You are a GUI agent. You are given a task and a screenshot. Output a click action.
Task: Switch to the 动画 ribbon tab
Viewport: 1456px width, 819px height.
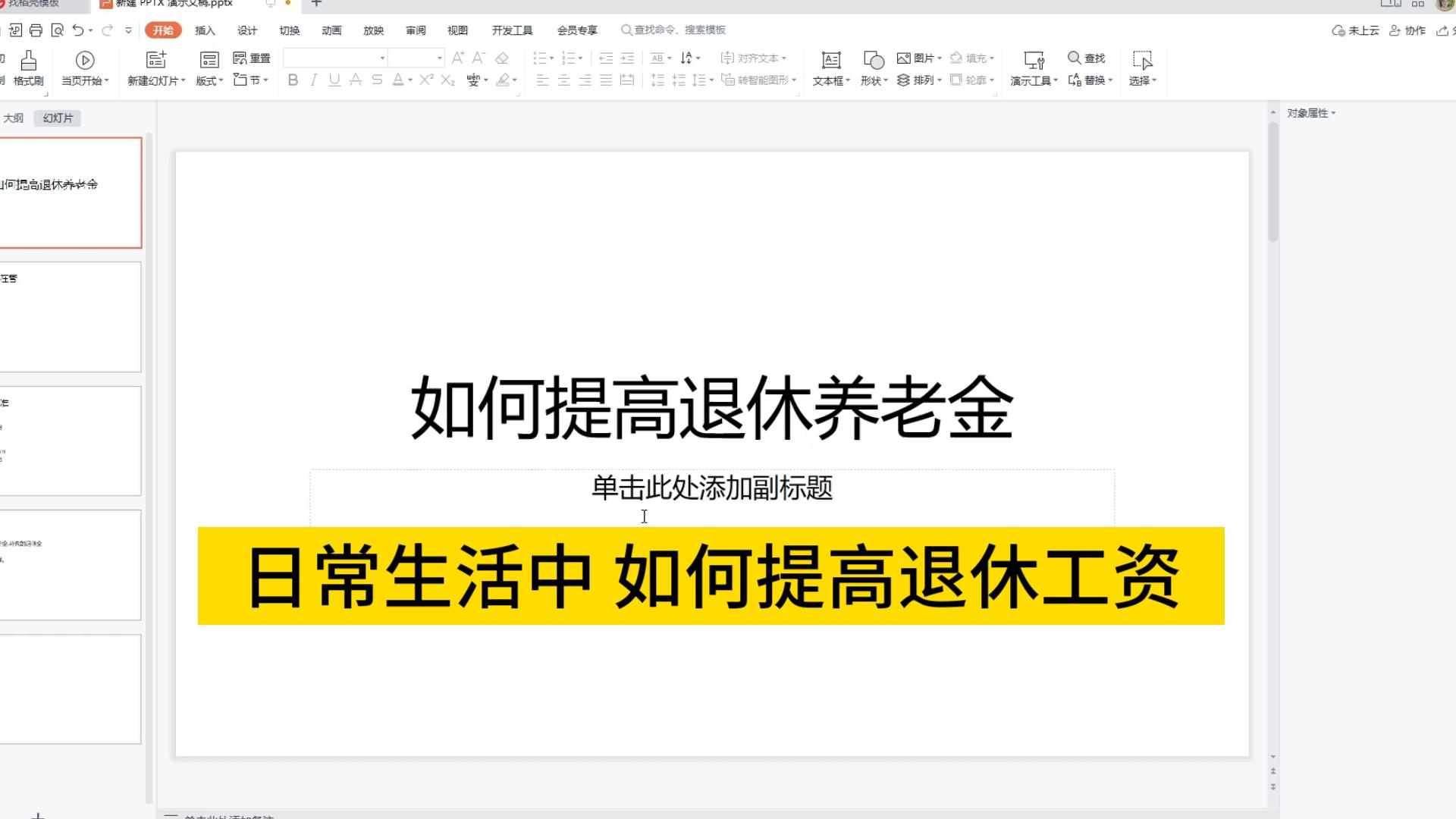(331, 30)
